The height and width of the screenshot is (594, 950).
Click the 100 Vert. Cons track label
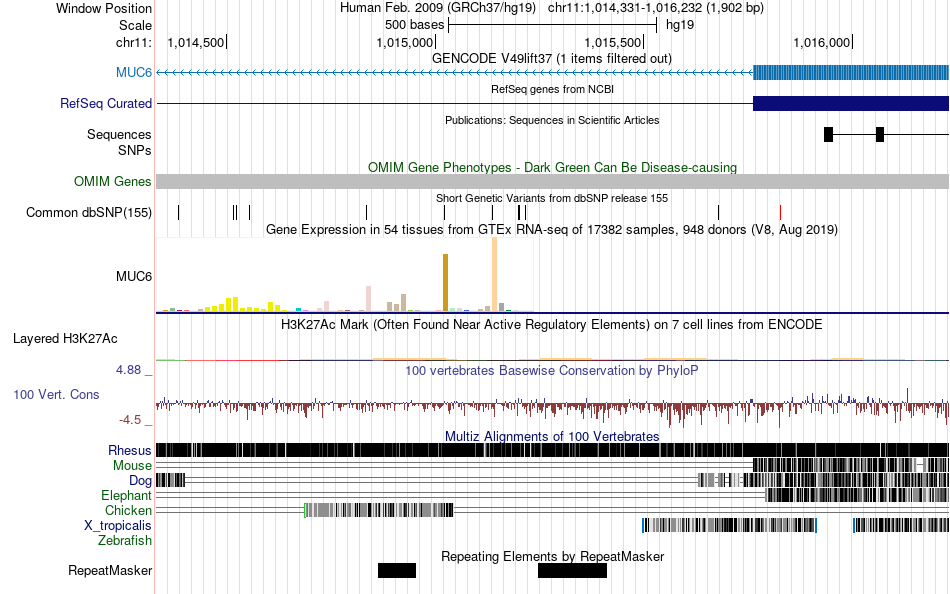56,394
